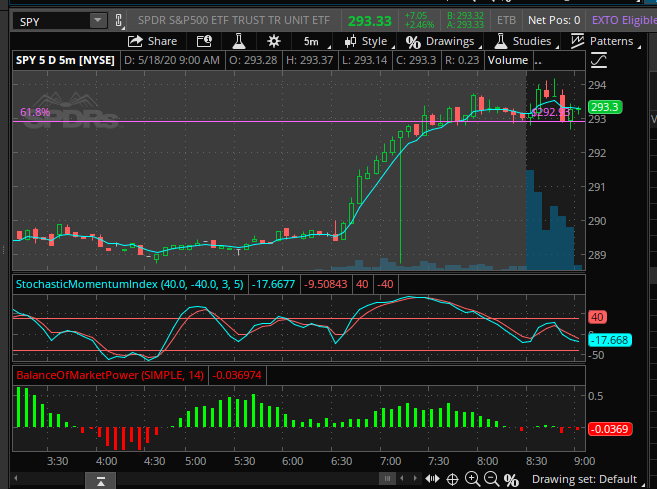Screen dimensions: 657x489
Task: Select the StochasticMomentumIndex study label
Action: [x=129, y=284]
